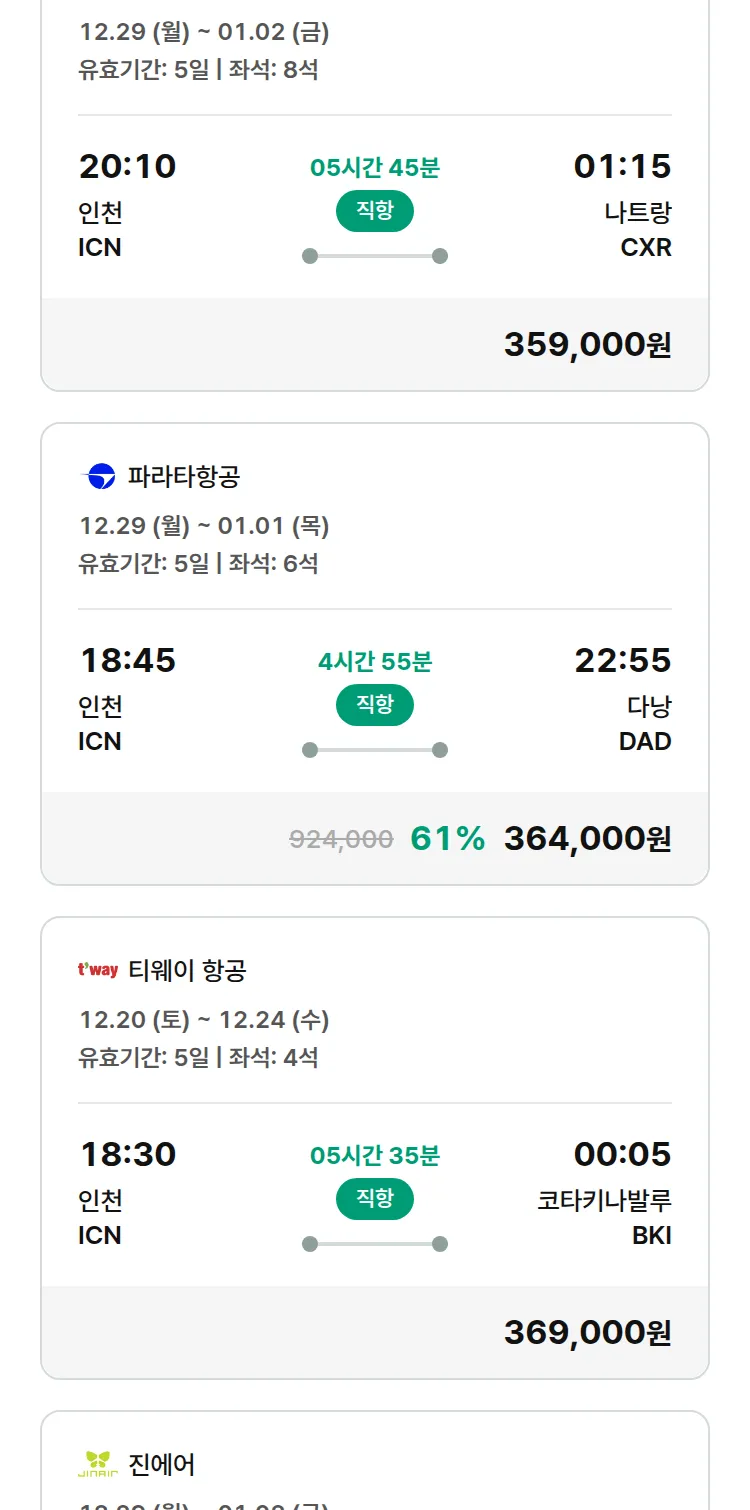This screenshot has height=1510, width=750.
Task: Open 티웨이 항공 airline name
Action: pyautogui.click(x=187, y=970)
